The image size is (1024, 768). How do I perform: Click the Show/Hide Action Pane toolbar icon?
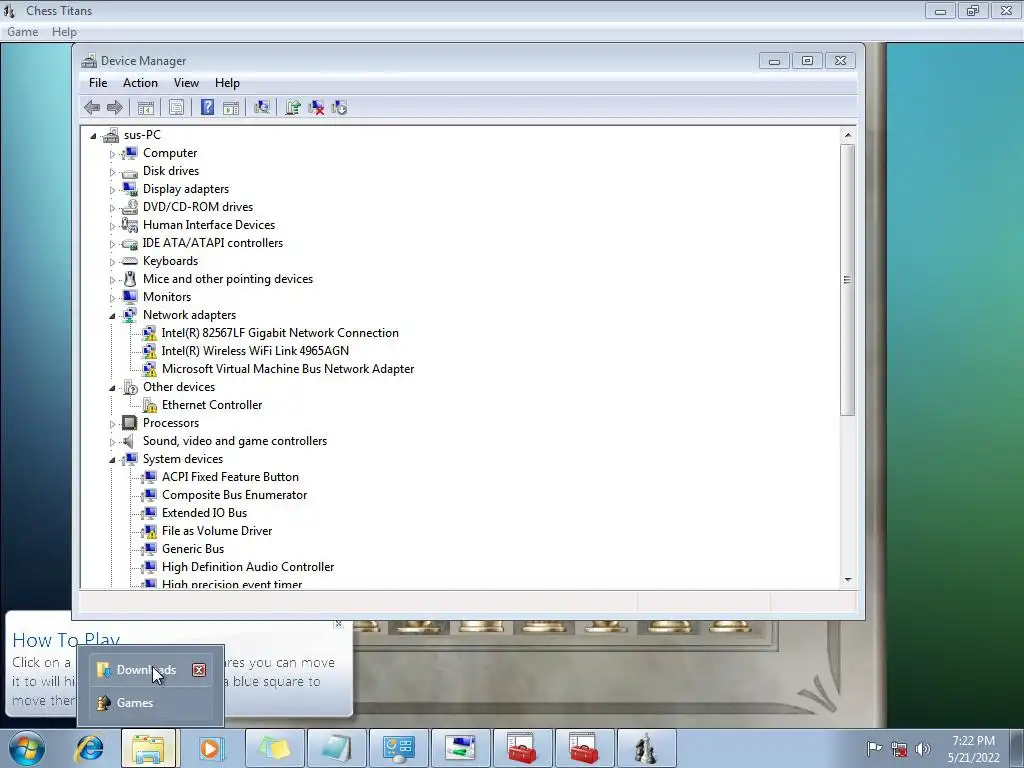tap(231, 108)
